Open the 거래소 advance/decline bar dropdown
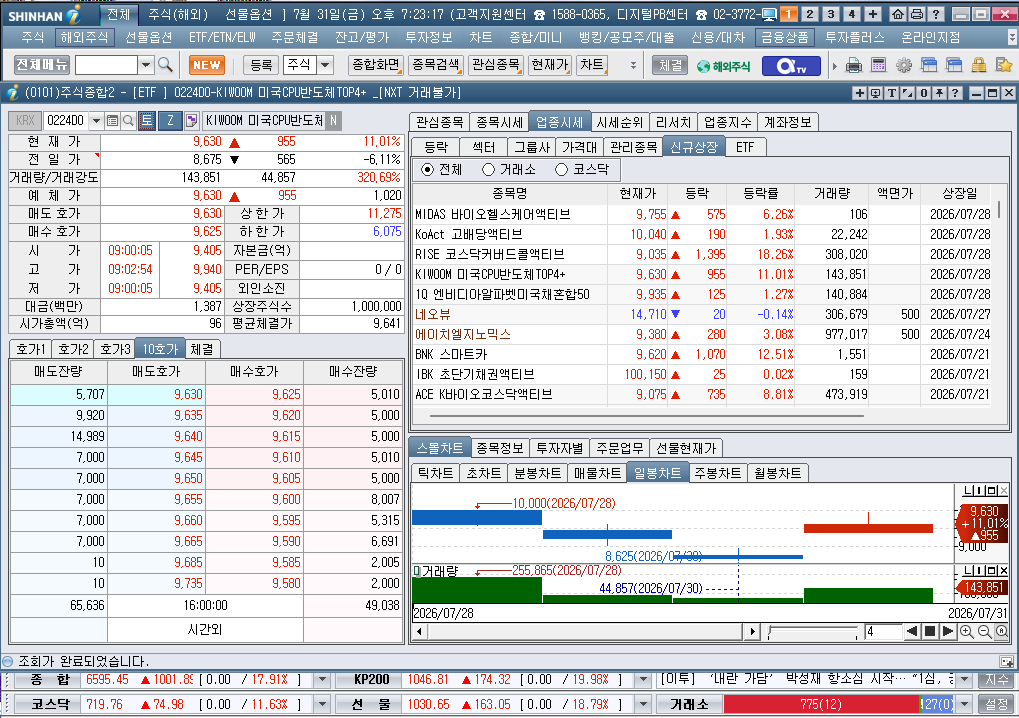The image size is (1019, 718). click(x=964, y=704)
